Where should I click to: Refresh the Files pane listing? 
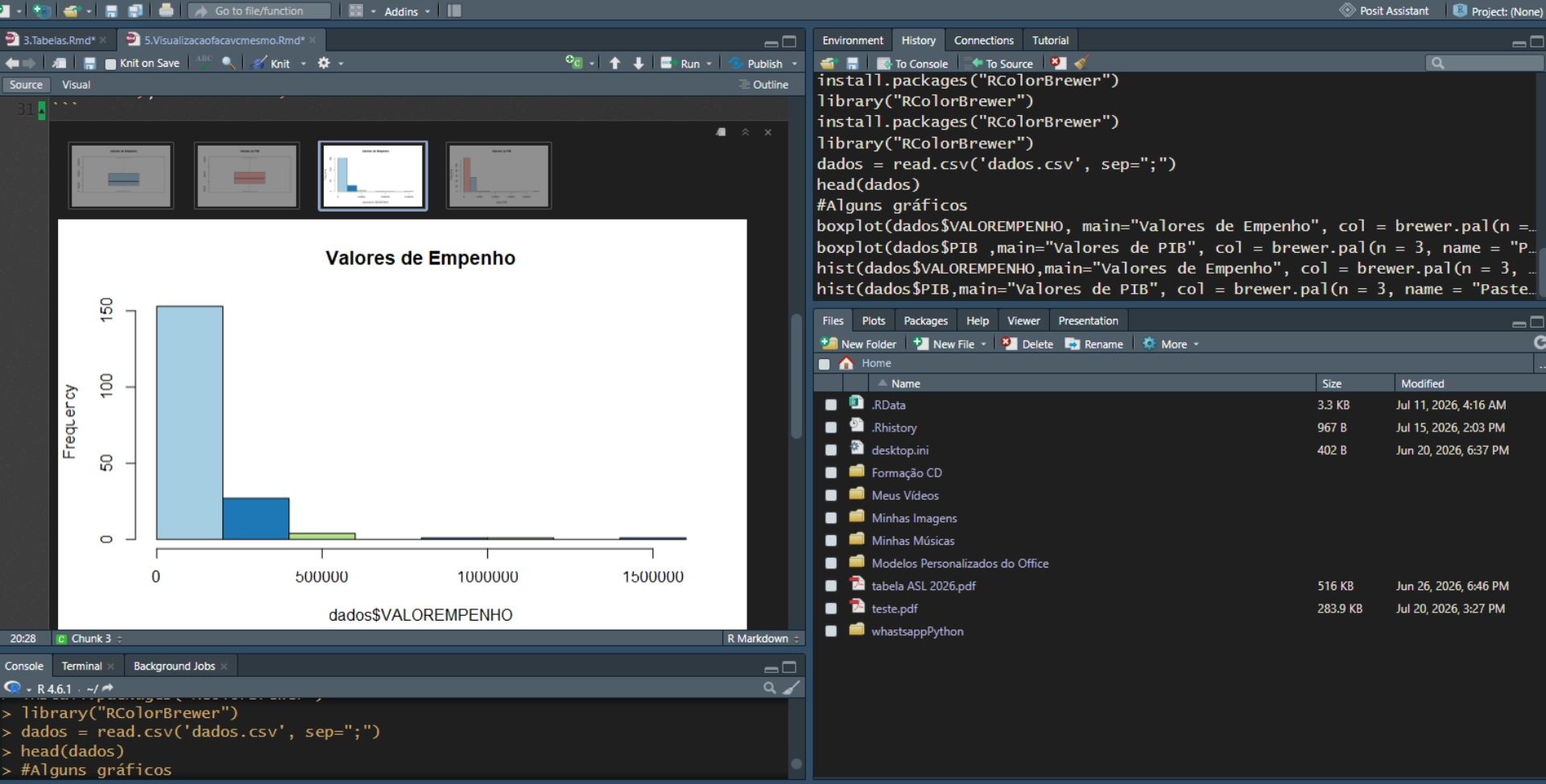(x=1540, y=343)
